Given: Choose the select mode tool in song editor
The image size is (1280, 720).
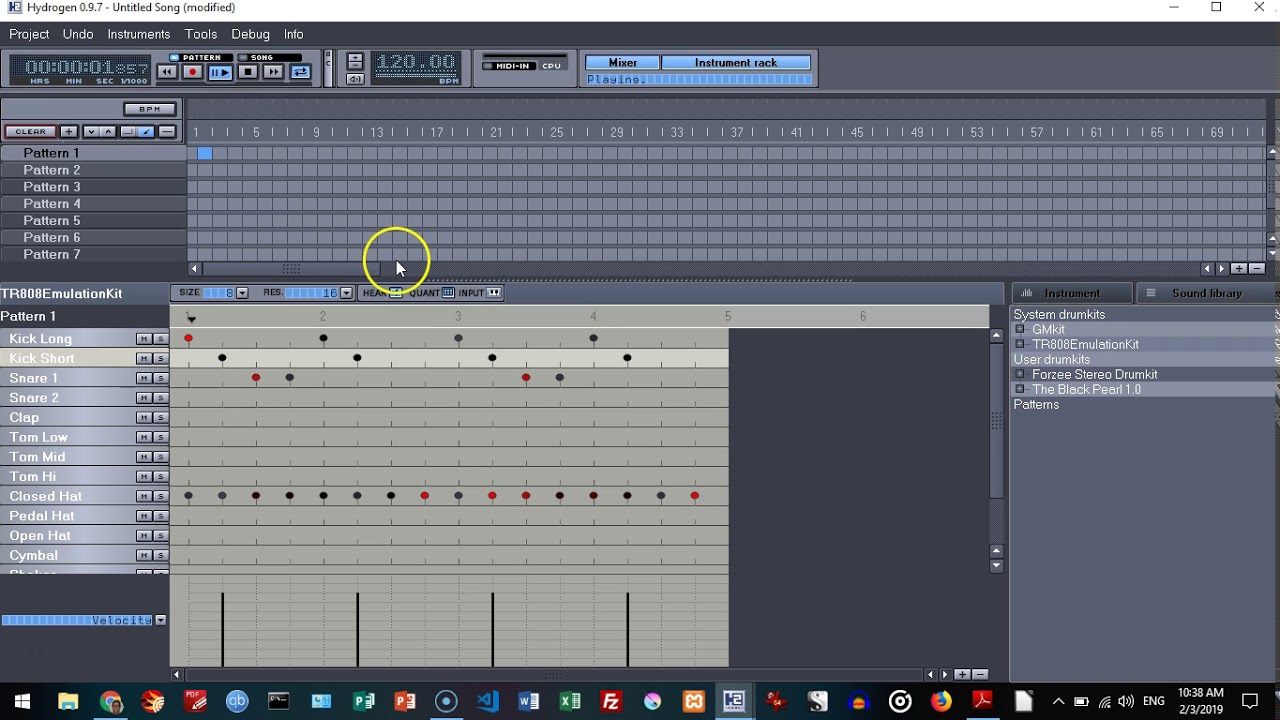Looking at the screenshot, I should click(128, 132).
